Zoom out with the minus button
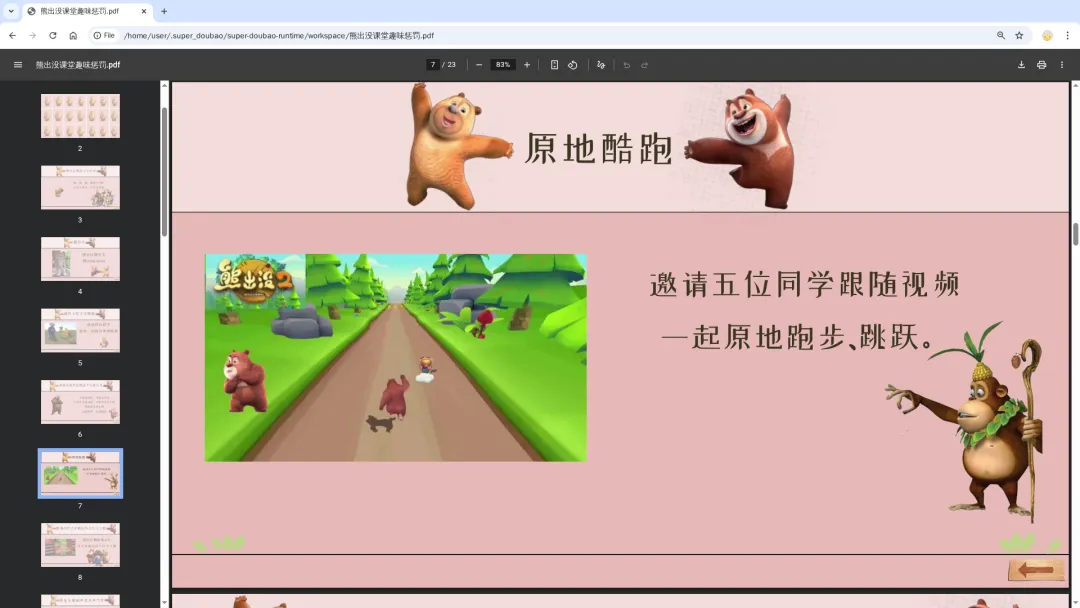 pyautogui.click(x=479, y=65)
